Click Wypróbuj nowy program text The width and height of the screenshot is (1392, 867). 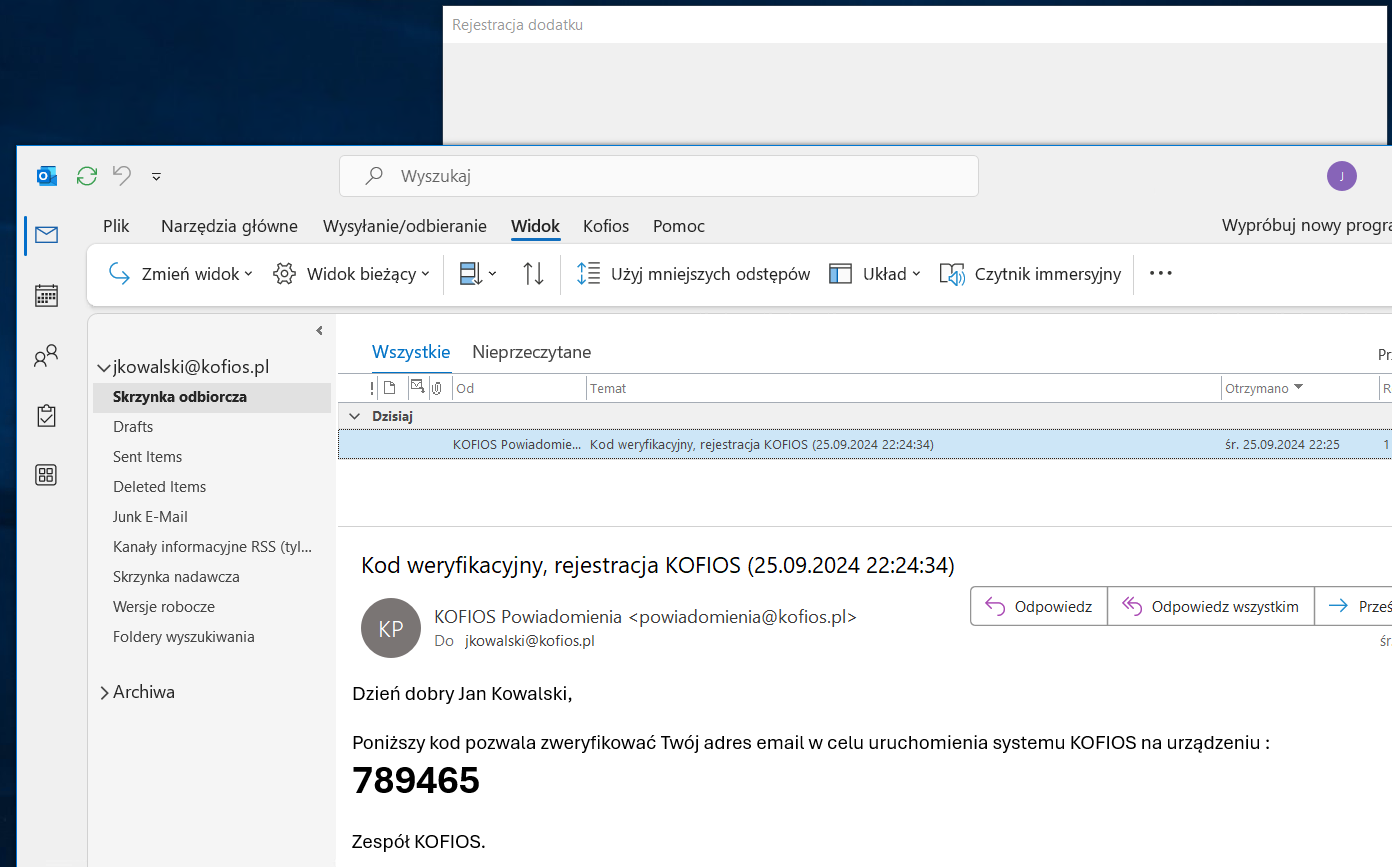[x=1306, y=226]
